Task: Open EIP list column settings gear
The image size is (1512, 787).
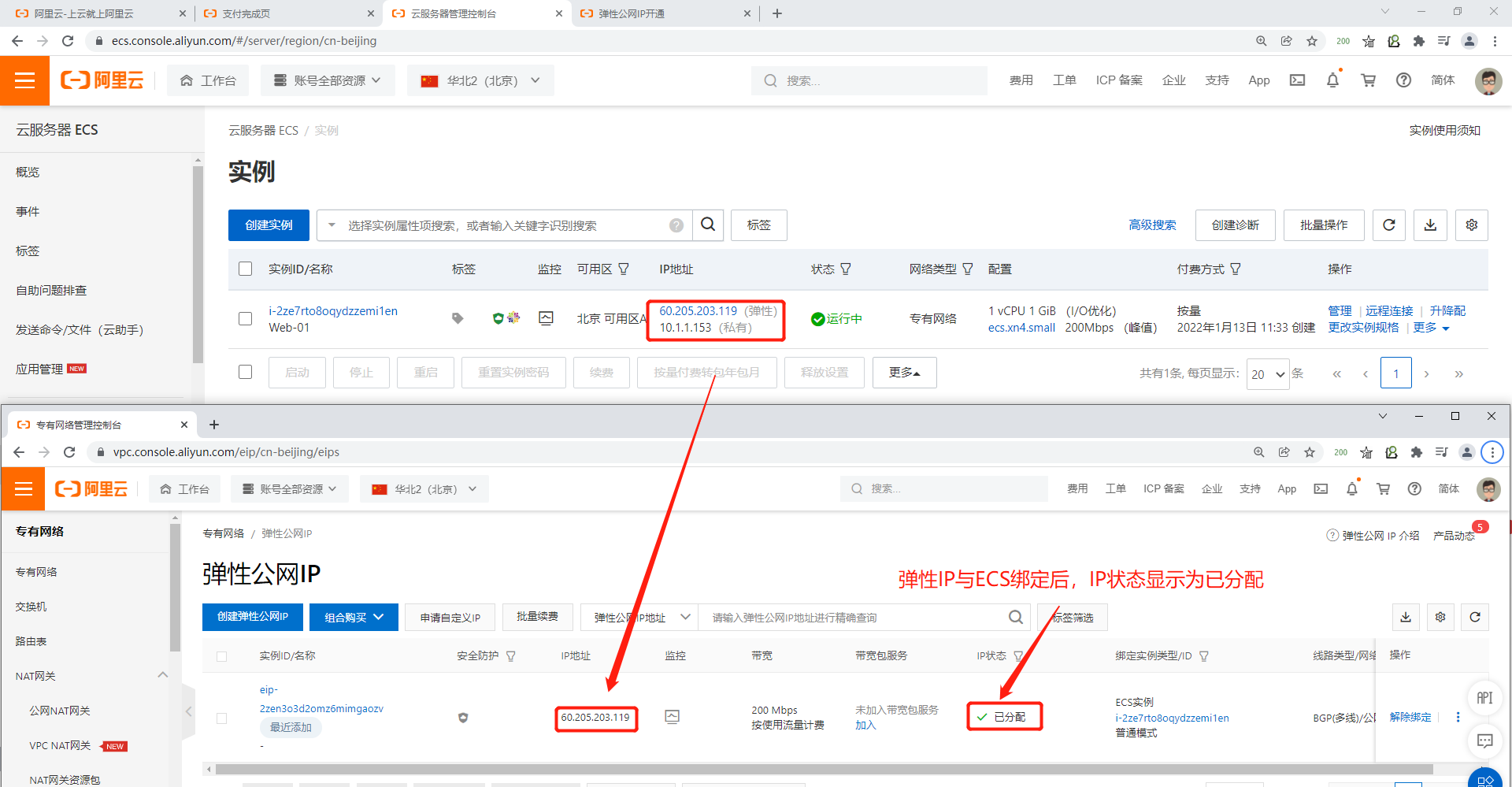Action: coord(1440,618)
